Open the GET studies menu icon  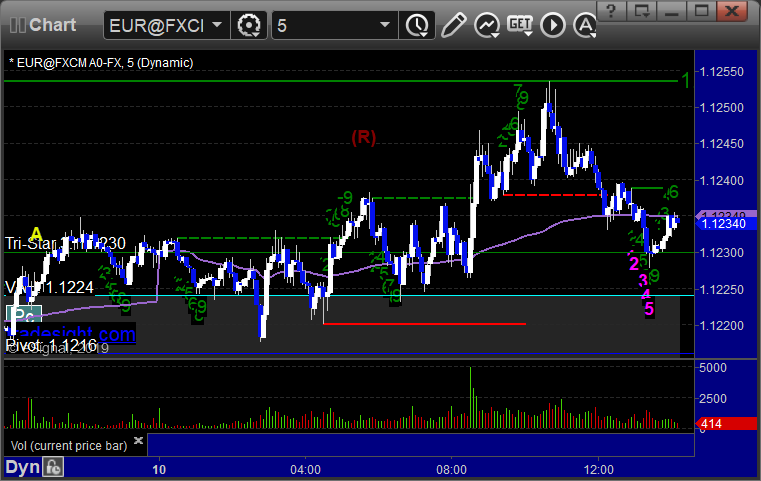[x=520, y=25]
